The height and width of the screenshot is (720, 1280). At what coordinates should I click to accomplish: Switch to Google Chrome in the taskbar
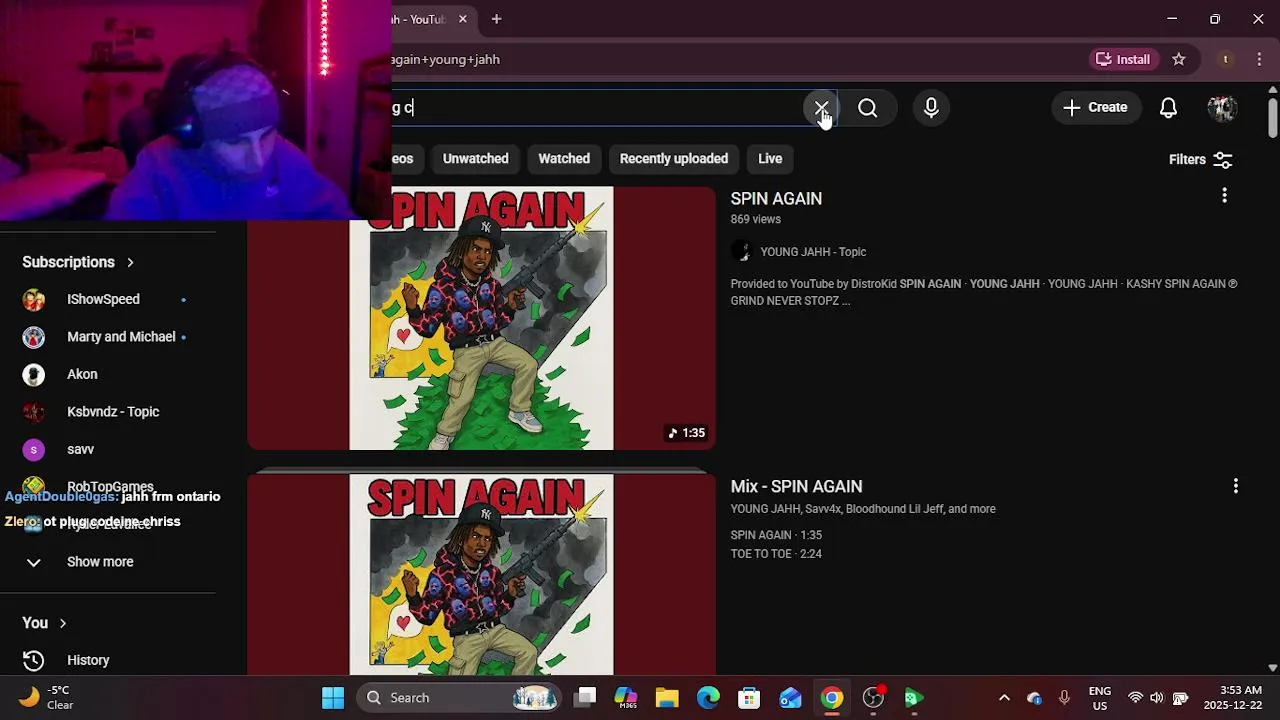(x=832, y=698)
